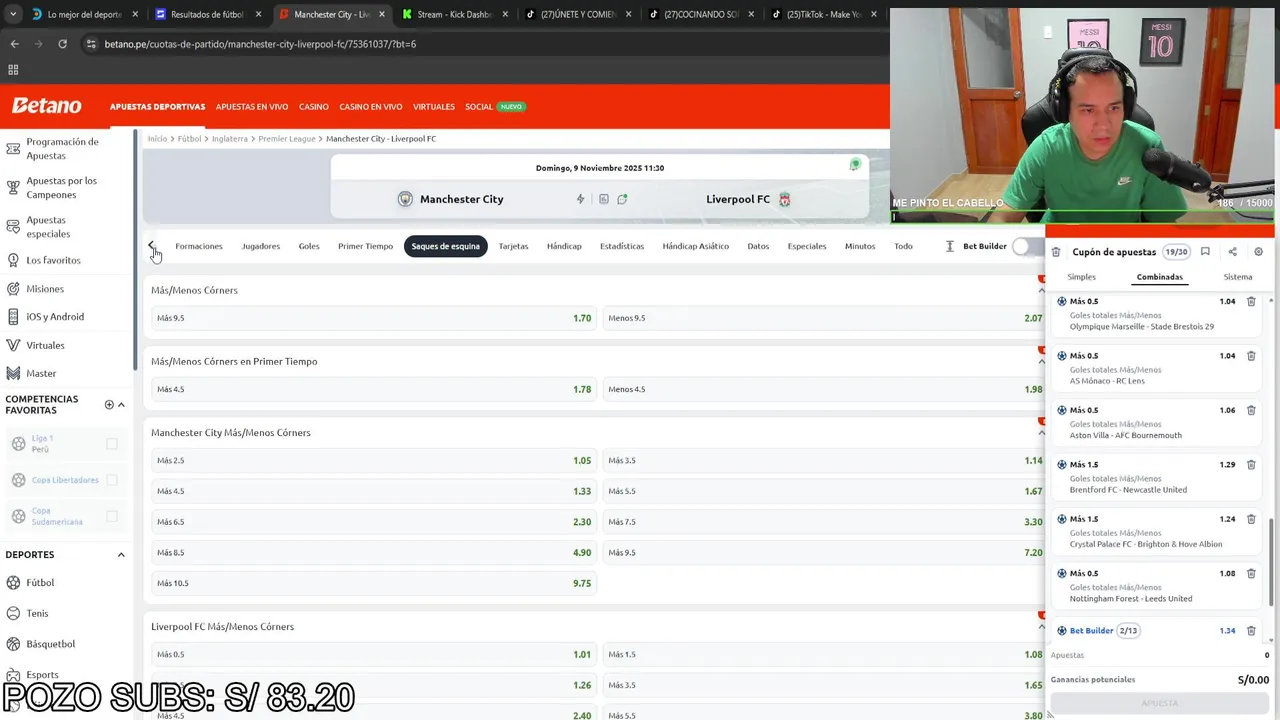Remove Crystal Palace - Brighton selection
This screenshot has width=1280, height=720.
(1250, 519)
